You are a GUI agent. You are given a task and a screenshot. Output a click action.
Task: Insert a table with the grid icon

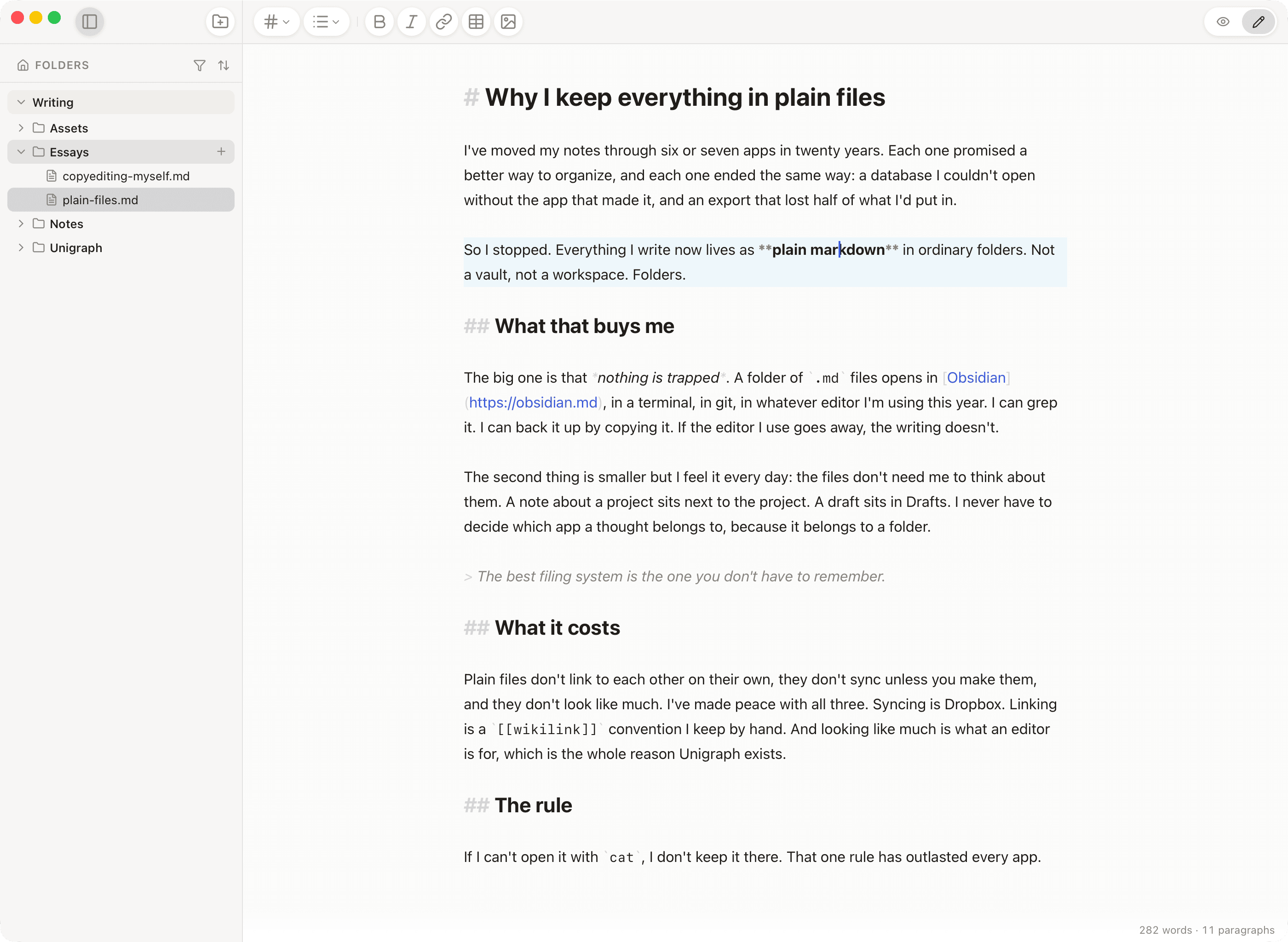coord(476,22)
